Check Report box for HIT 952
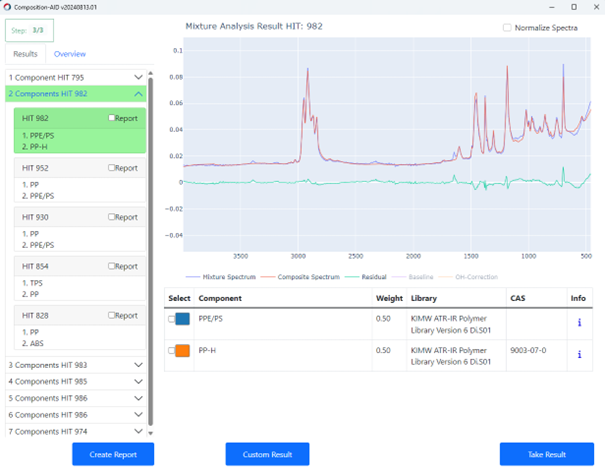The image size is (605, 473). point(112,168)
